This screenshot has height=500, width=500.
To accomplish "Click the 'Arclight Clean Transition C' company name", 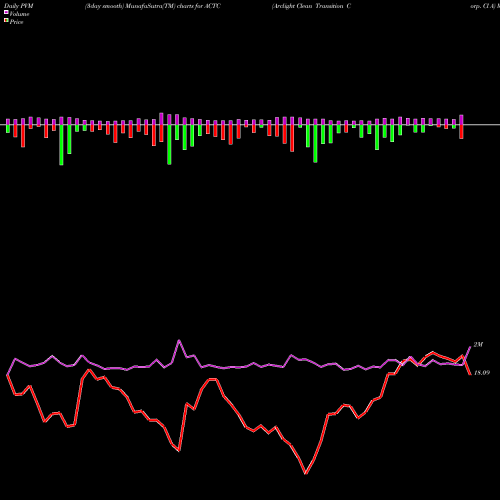I will 311,6.
